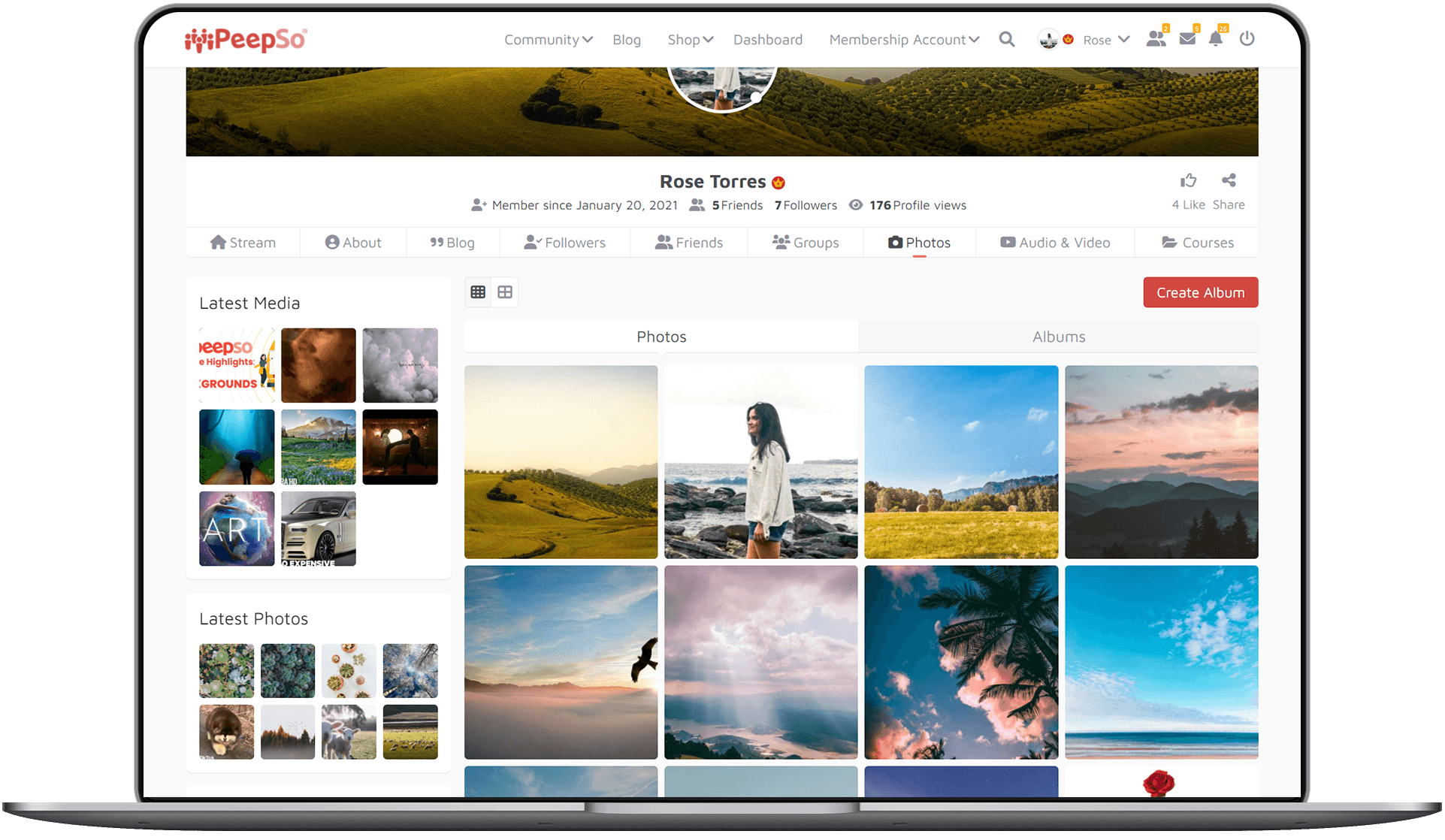Open brown smoke media thumbnail

tap(319, 365)
